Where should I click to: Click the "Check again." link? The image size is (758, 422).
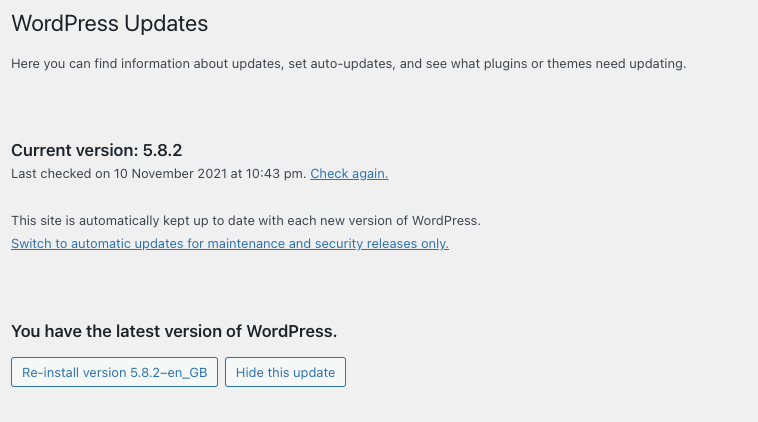(349, 174)
